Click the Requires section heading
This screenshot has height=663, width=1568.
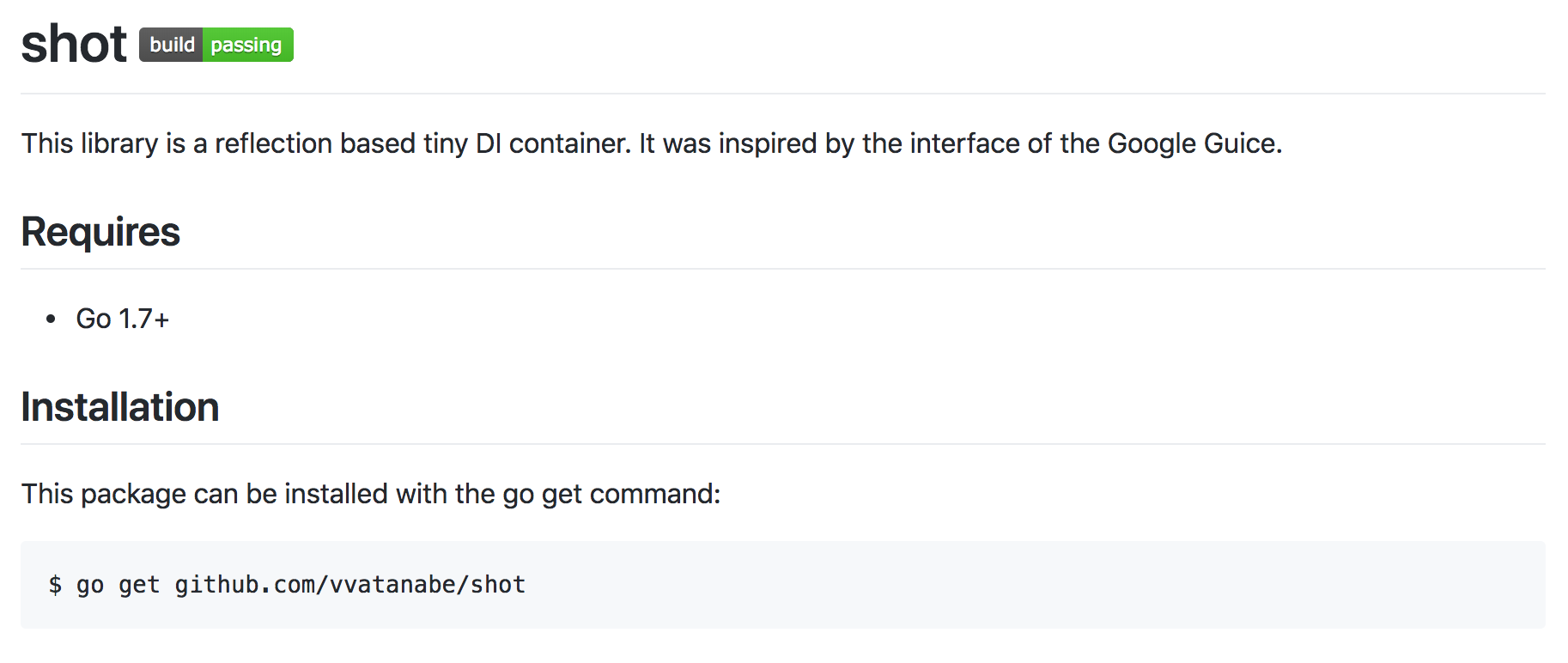[100, 232]
